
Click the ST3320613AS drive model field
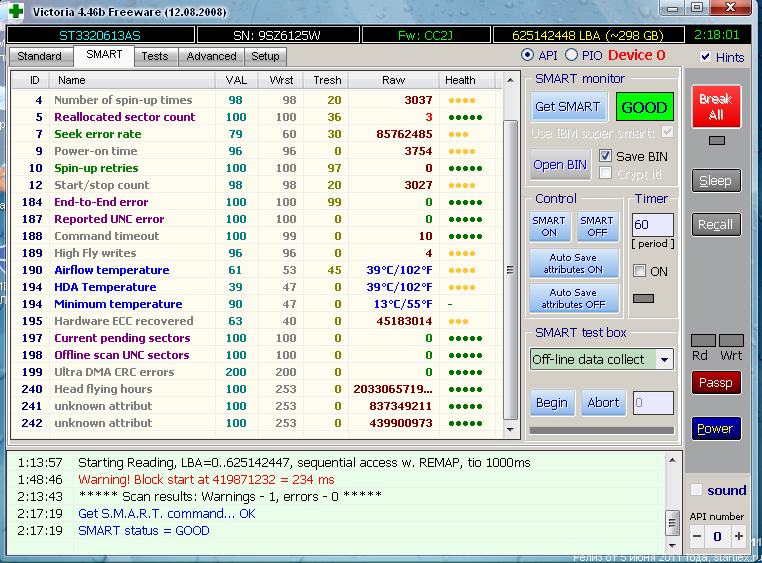100,35
